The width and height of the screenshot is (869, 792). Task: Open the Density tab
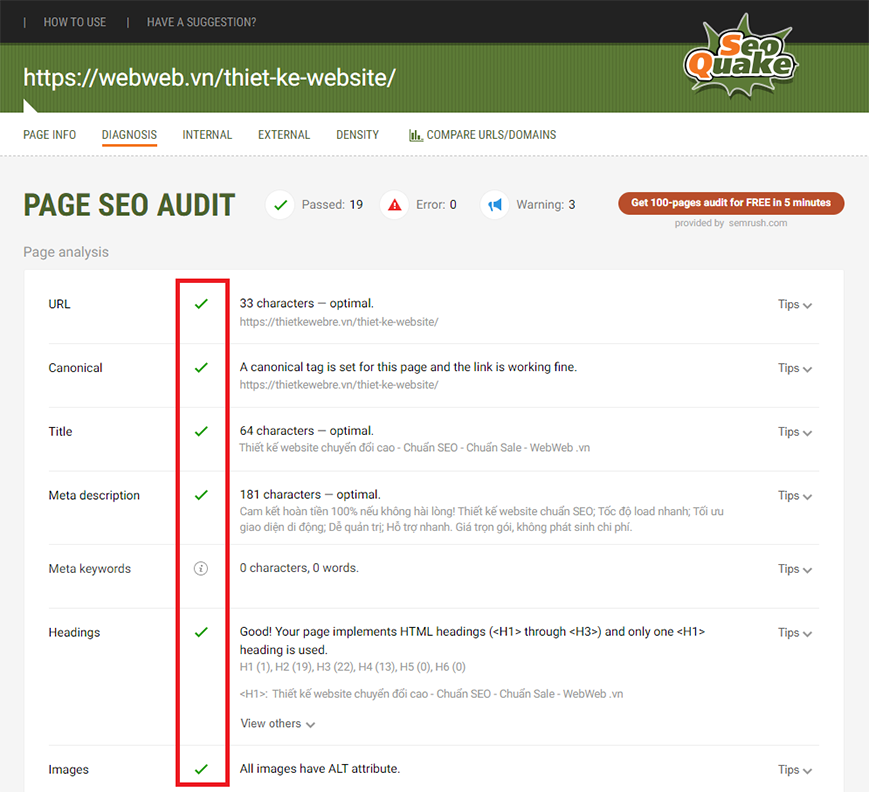[x=357, y=135]
